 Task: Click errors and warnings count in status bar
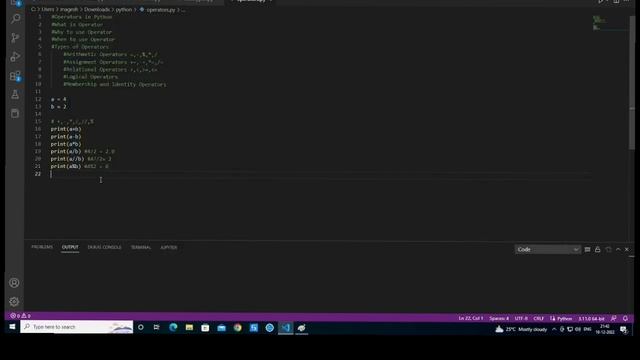(x=20, y=316)
